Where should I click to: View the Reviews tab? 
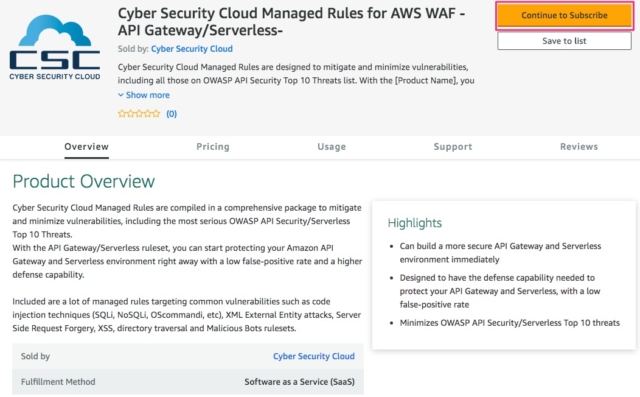[x=579, y=147]
